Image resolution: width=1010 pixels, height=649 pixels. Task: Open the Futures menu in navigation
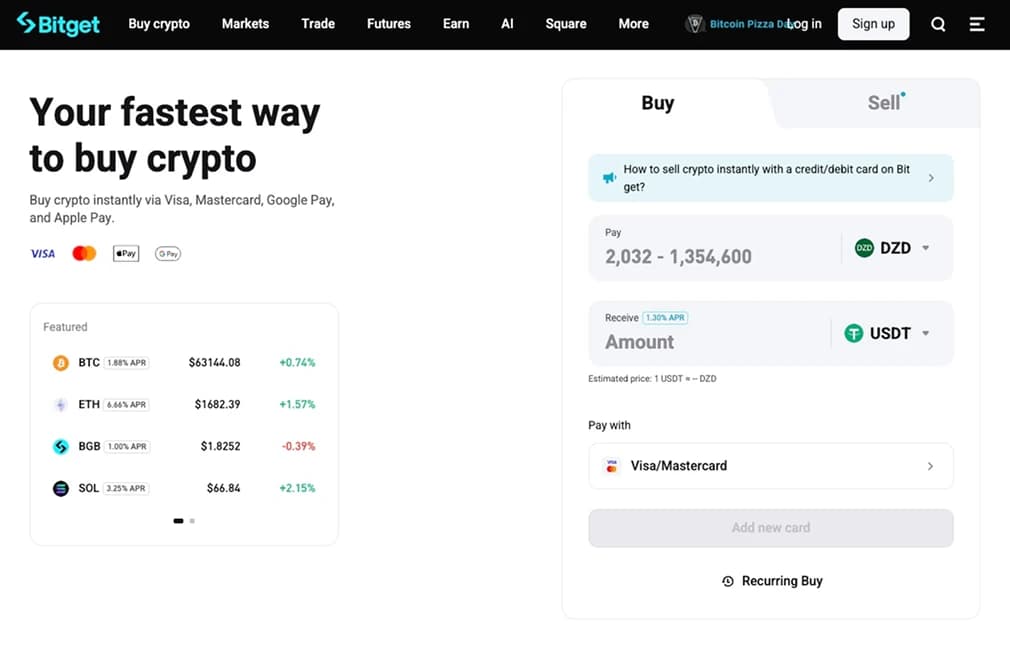388,24
